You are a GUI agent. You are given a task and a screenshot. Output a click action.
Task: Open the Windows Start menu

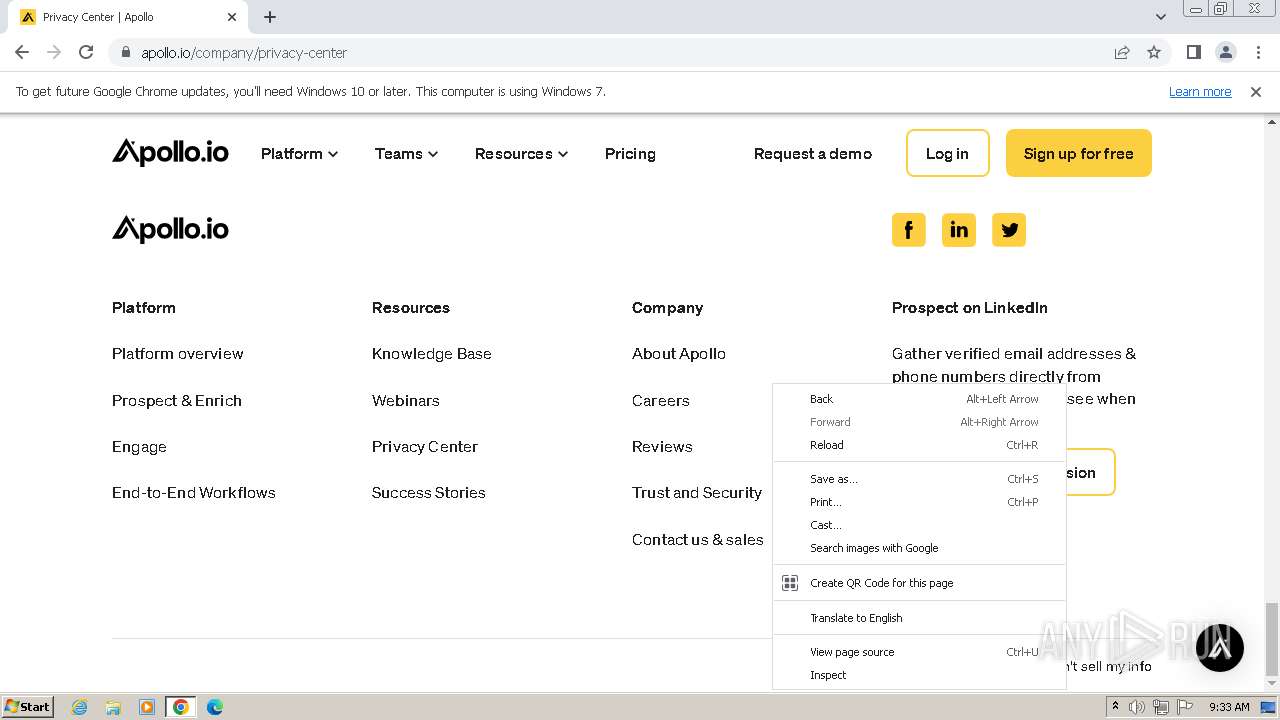pos(28,706)
